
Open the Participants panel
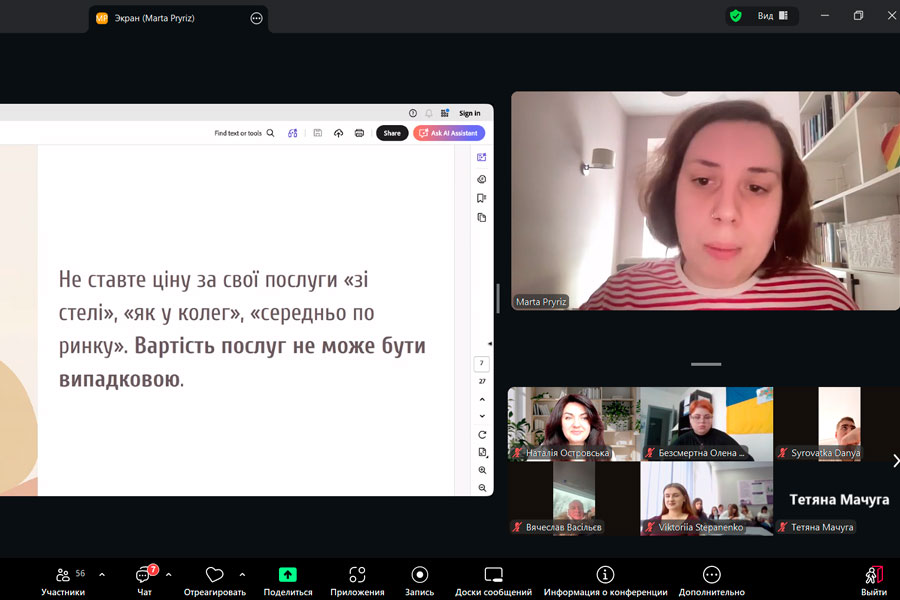coord(63,580)
